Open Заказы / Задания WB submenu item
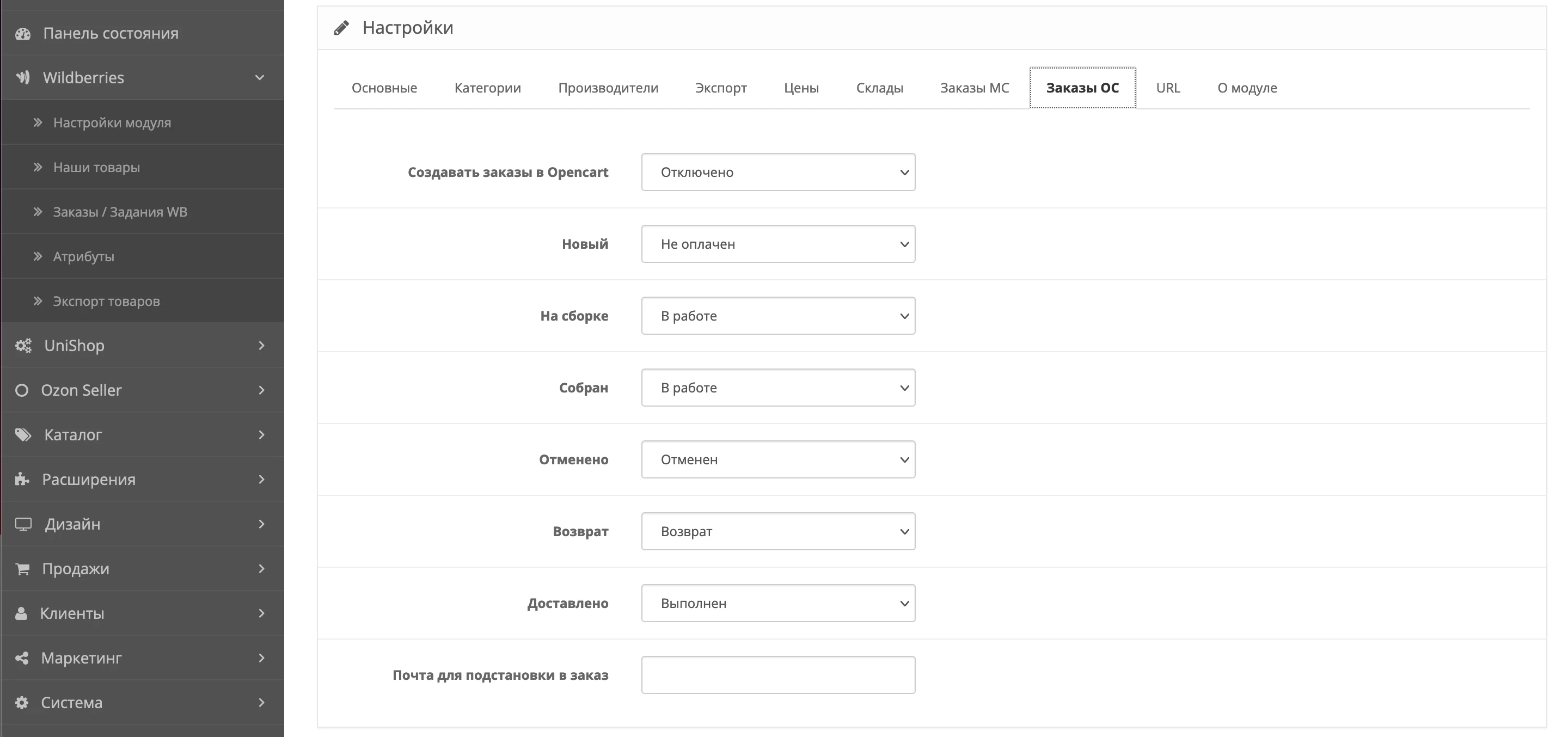This screenshot has width=1568, height=737. coord(143,212)
